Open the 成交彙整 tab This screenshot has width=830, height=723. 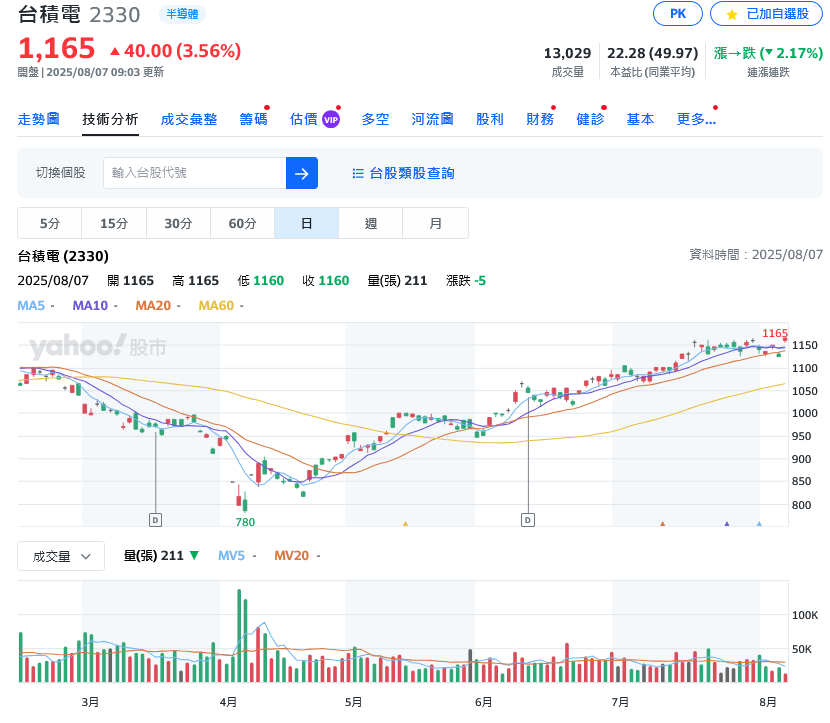click(189, 119)
